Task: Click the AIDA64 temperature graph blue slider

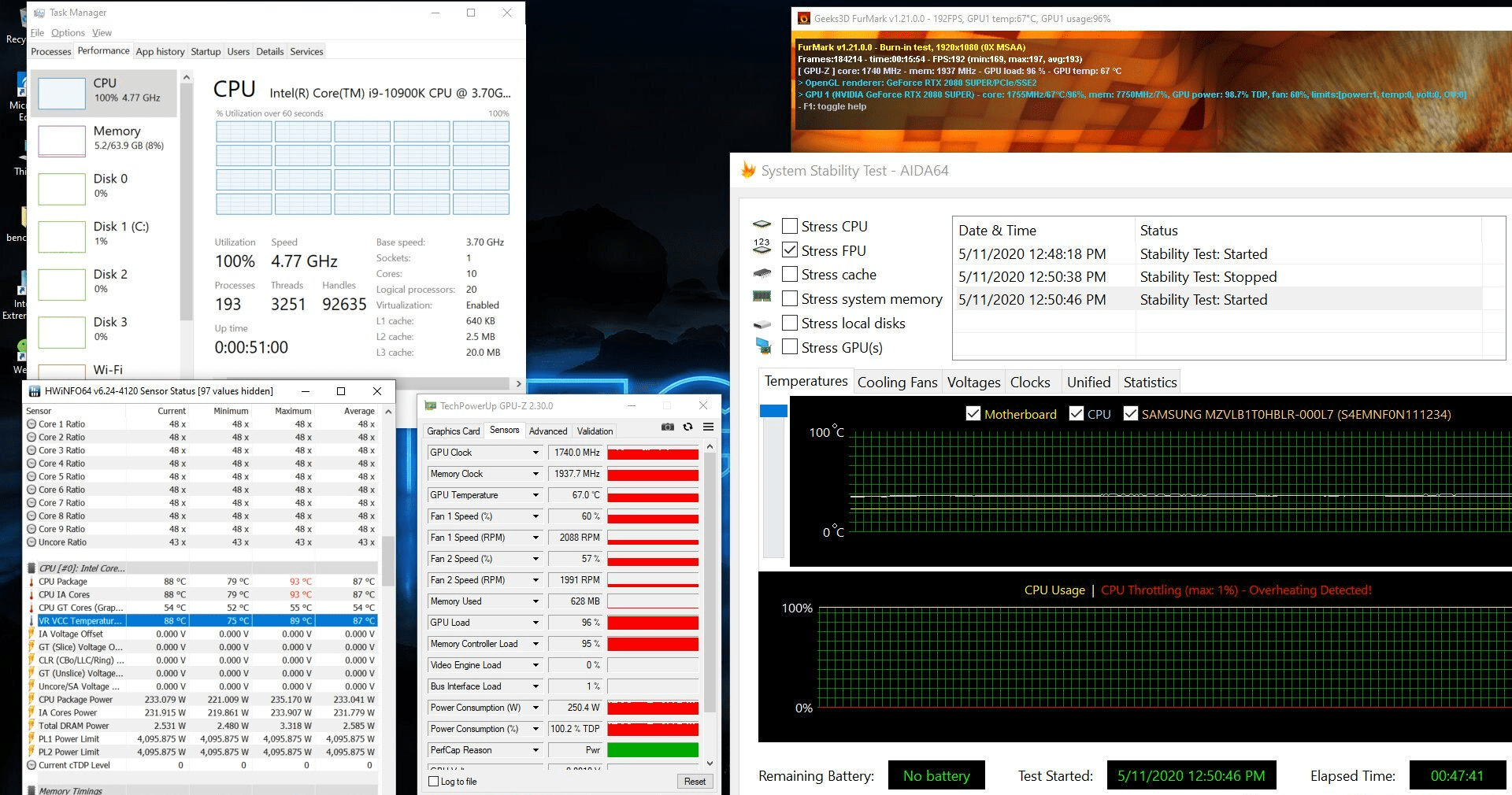Action: pos(773,411)
